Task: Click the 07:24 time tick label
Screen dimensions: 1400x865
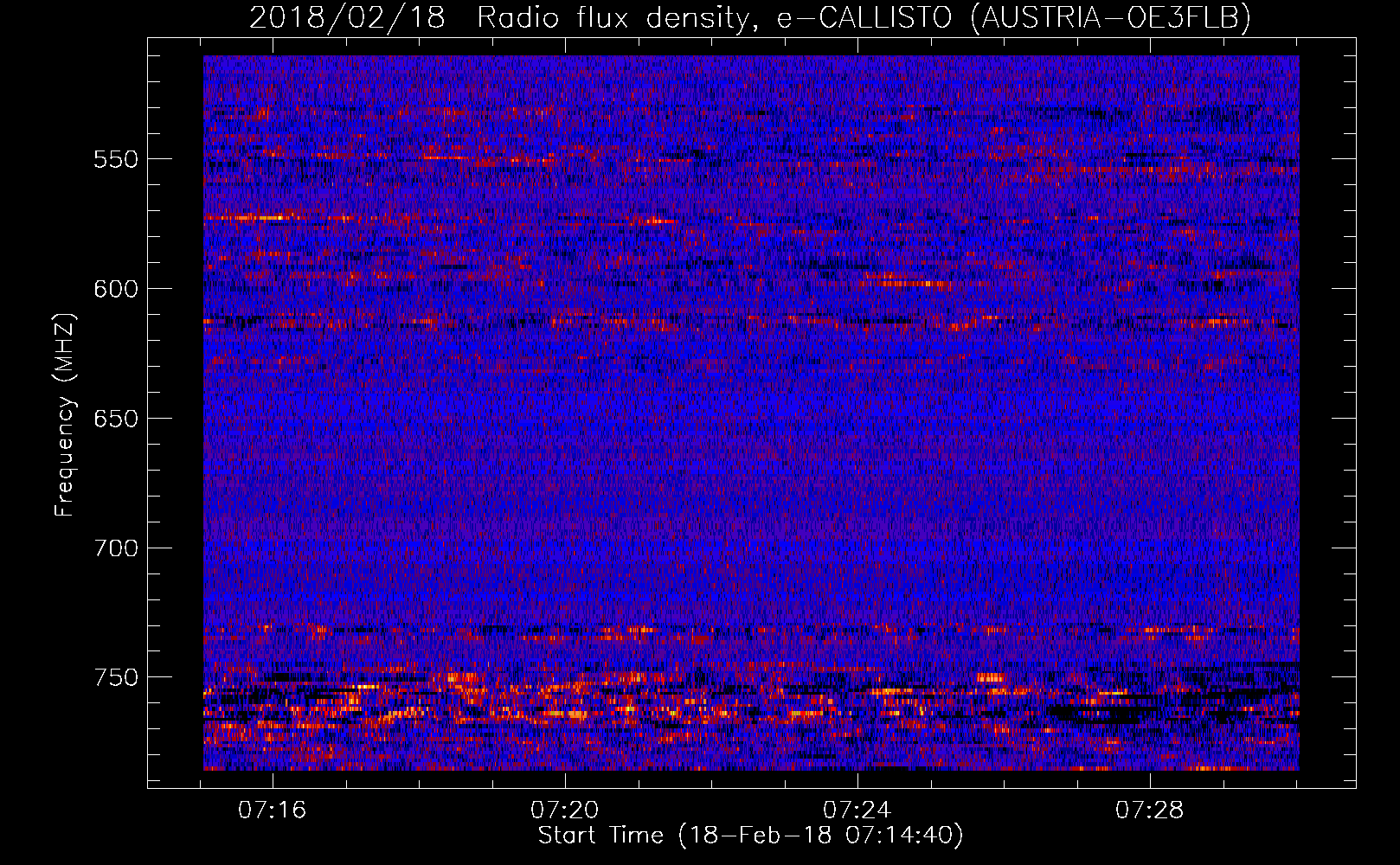Action: click(857, 811)
